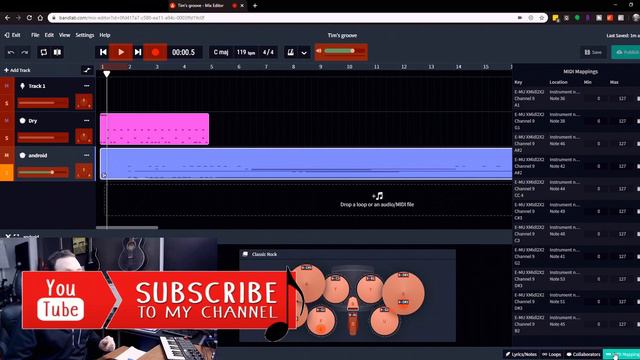Open the 4/4 time signature selector
The height and width of the screenshot is (360, 640).
click(268, 52)
